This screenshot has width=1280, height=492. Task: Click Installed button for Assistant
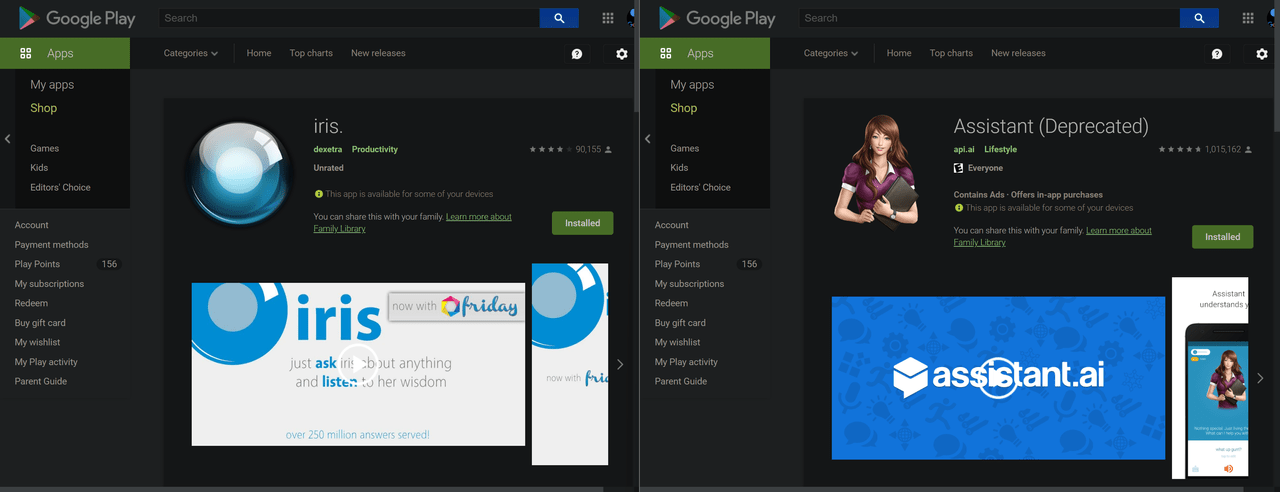pos(1222,237)
